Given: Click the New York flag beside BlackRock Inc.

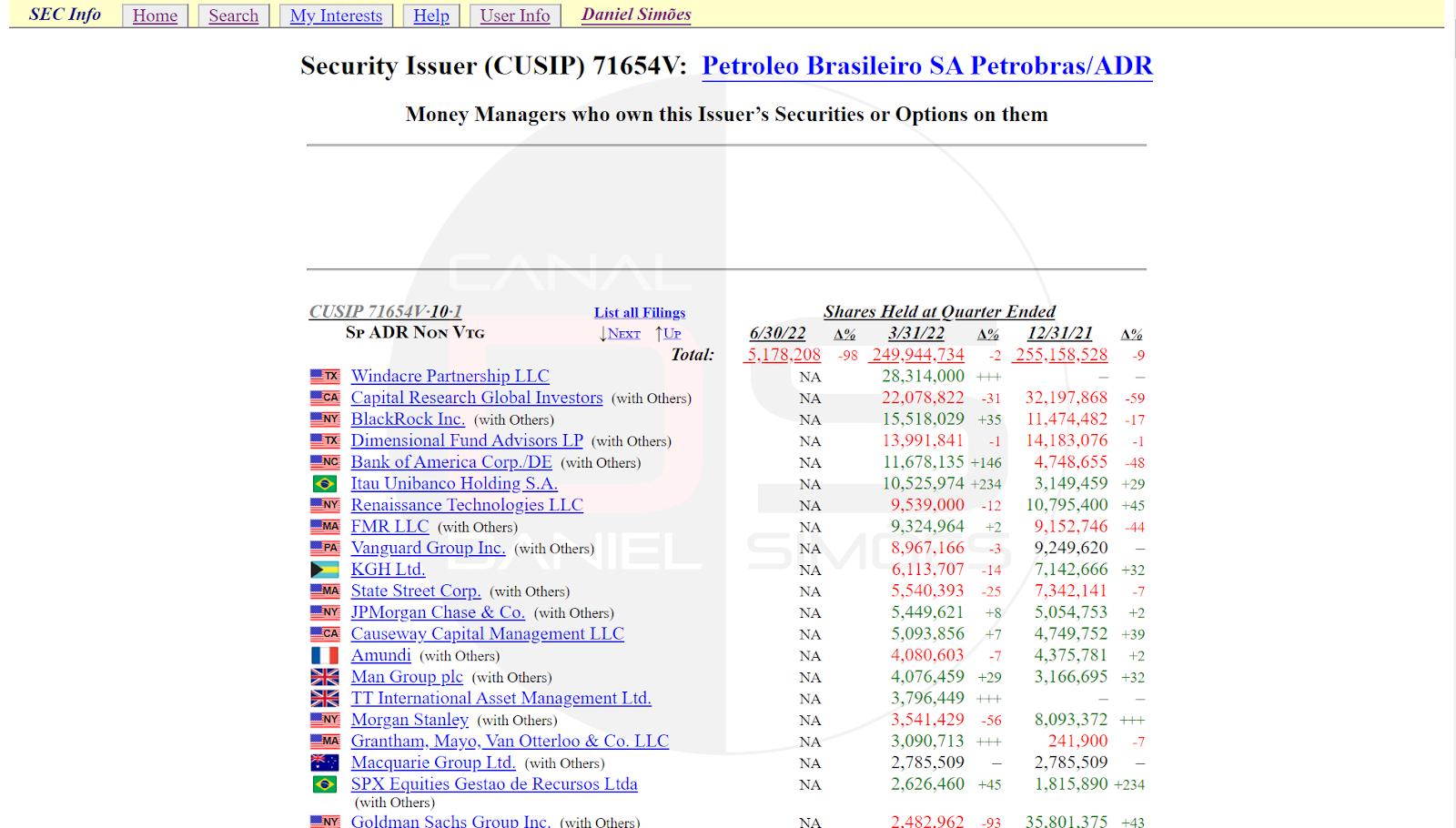Looking at the screenshot, I should coord(325,419).
